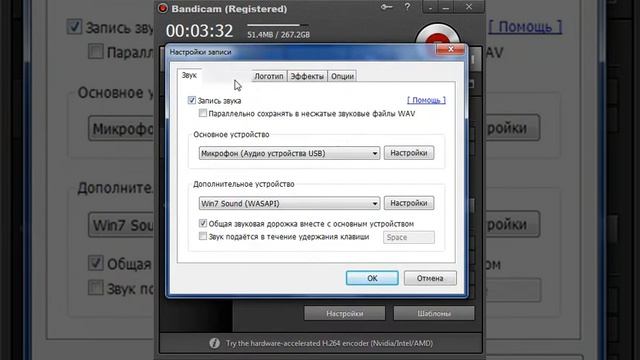640x360 pixels.
Task: Click the Помощь link in the dialog
Action: (427, 100)
